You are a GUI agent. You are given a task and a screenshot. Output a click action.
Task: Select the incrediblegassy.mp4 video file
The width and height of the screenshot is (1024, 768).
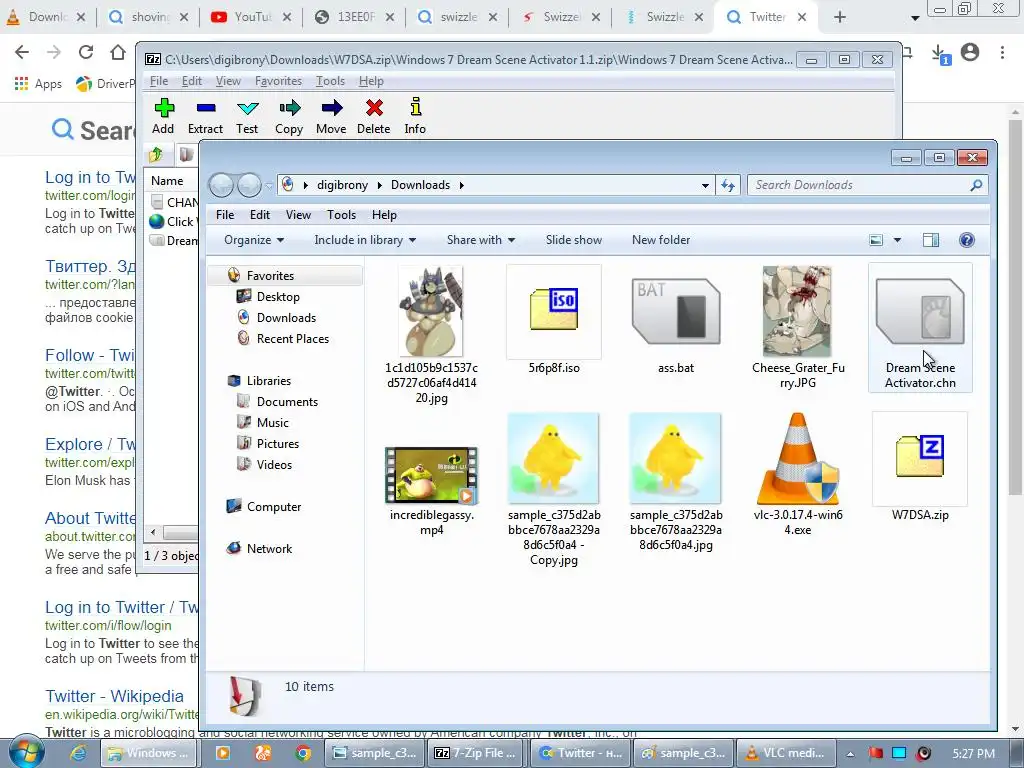click(x=432, y=491)
